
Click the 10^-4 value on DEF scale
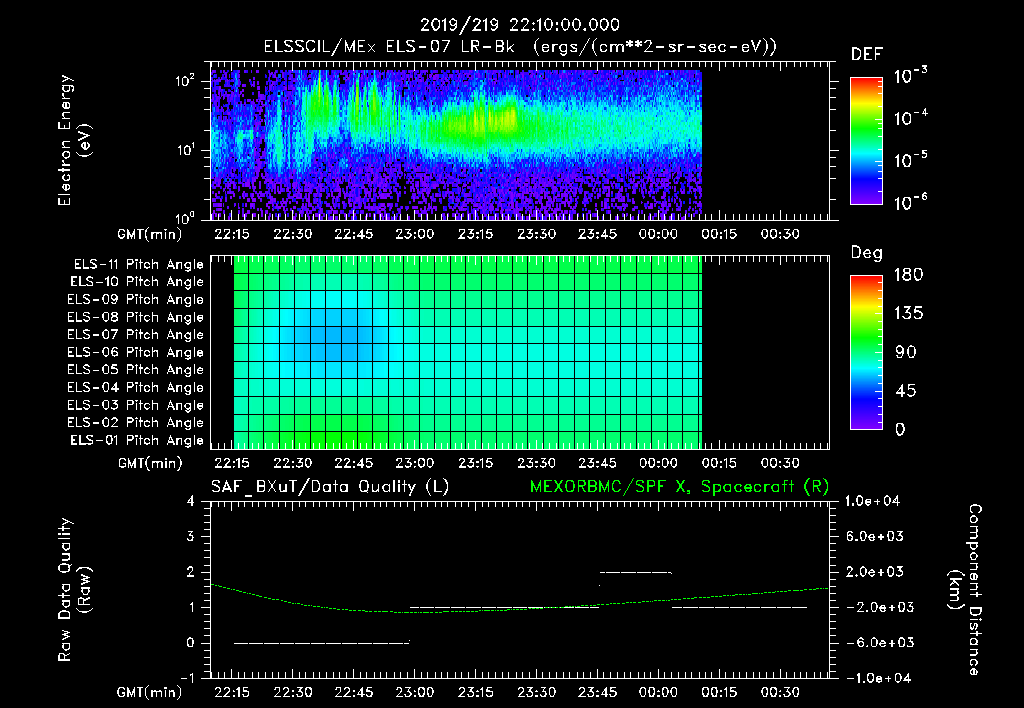(x=910, y=118)
